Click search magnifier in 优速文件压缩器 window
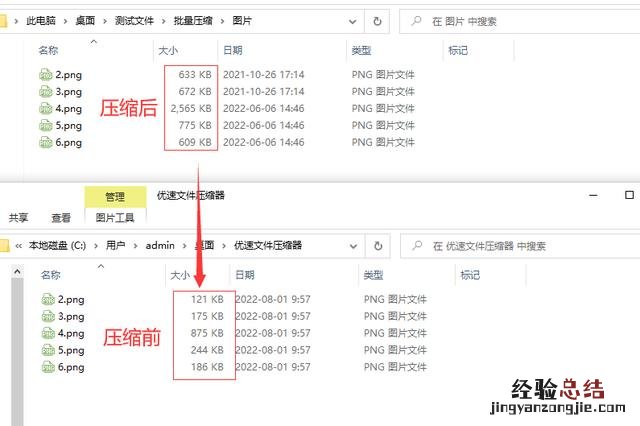 point(417,245)
